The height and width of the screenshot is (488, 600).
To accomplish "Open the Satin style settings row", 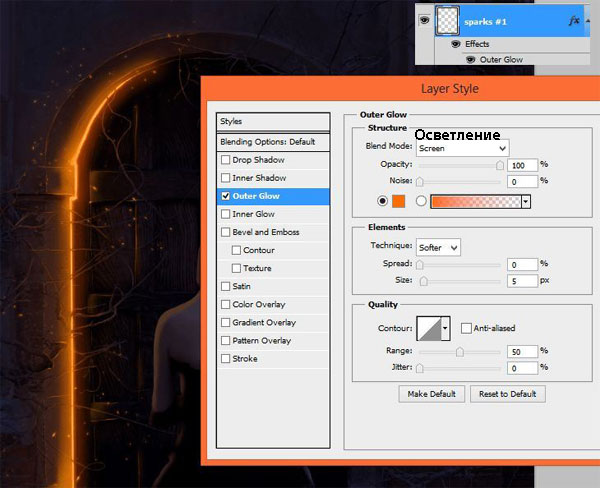I will click(273, 286).
